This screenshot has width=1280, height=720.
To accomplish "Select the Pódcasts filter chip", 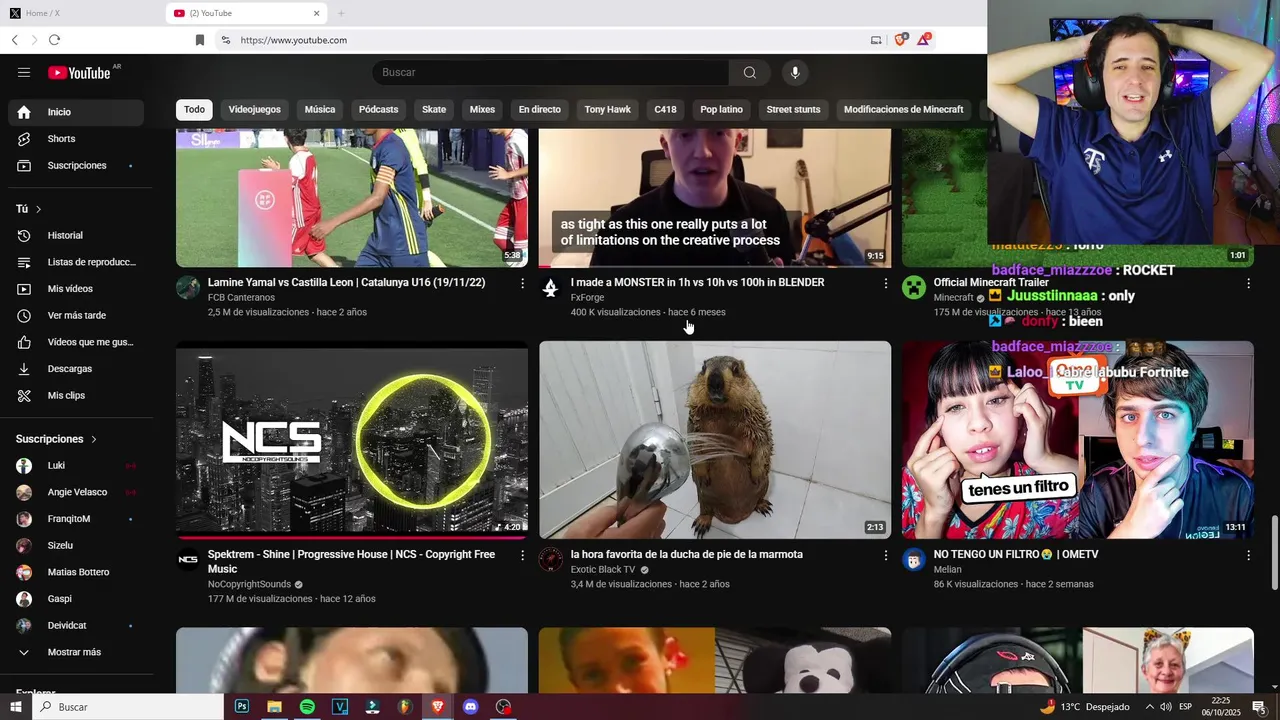I will [x=378, y=109].
